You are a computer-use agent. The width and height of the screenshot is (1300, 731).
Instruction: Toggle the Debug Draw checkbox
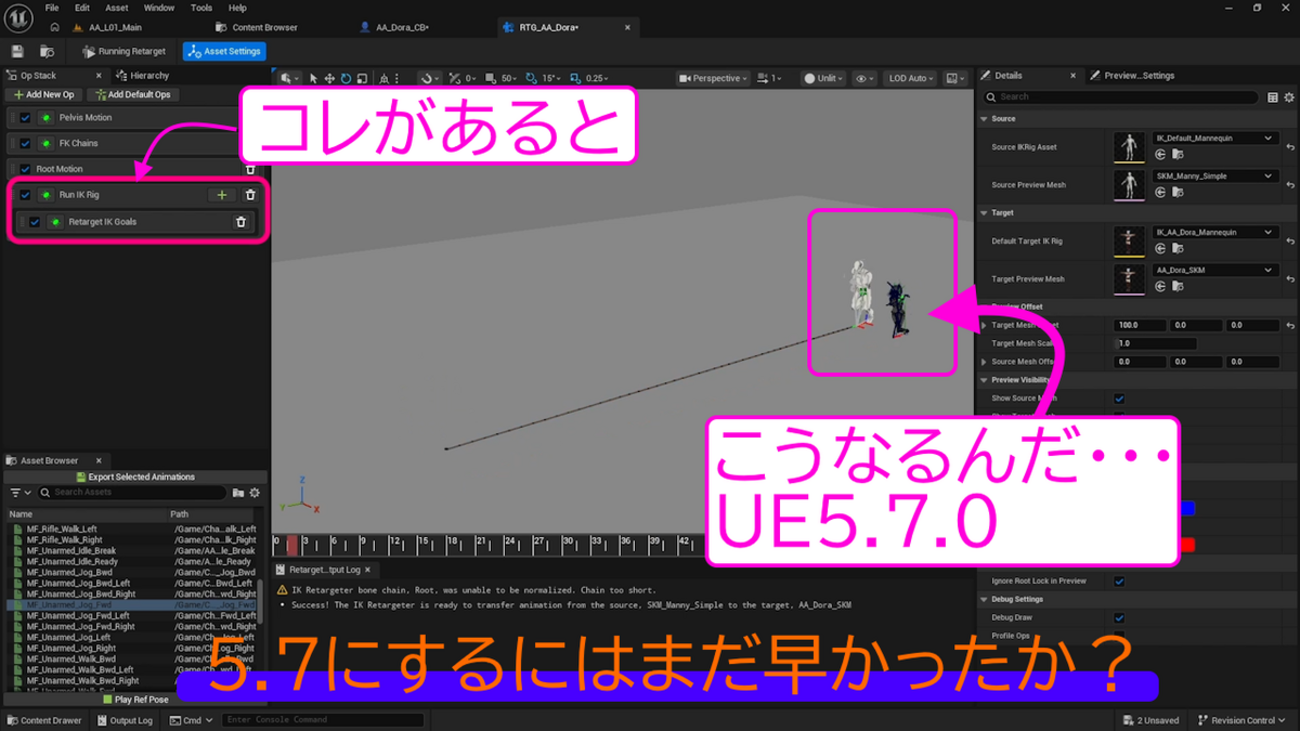coord(1118,617)
